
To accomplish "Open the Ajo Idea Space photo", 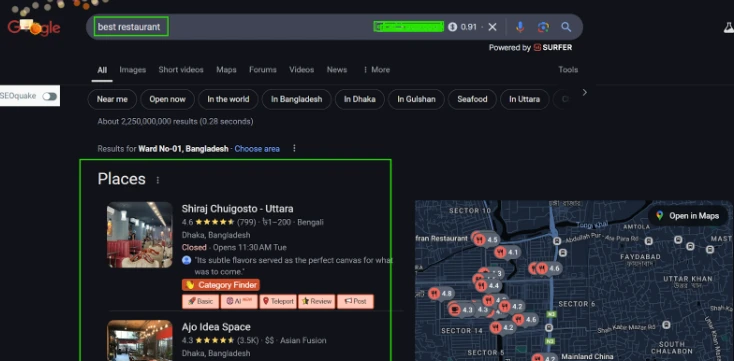I will [139, 340].
